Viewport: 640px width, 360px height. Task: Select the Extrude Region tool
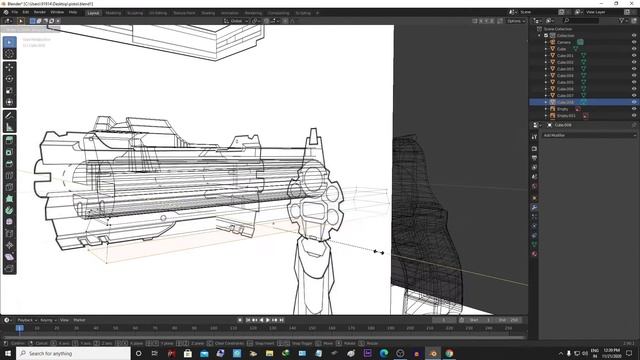point(9,141)
